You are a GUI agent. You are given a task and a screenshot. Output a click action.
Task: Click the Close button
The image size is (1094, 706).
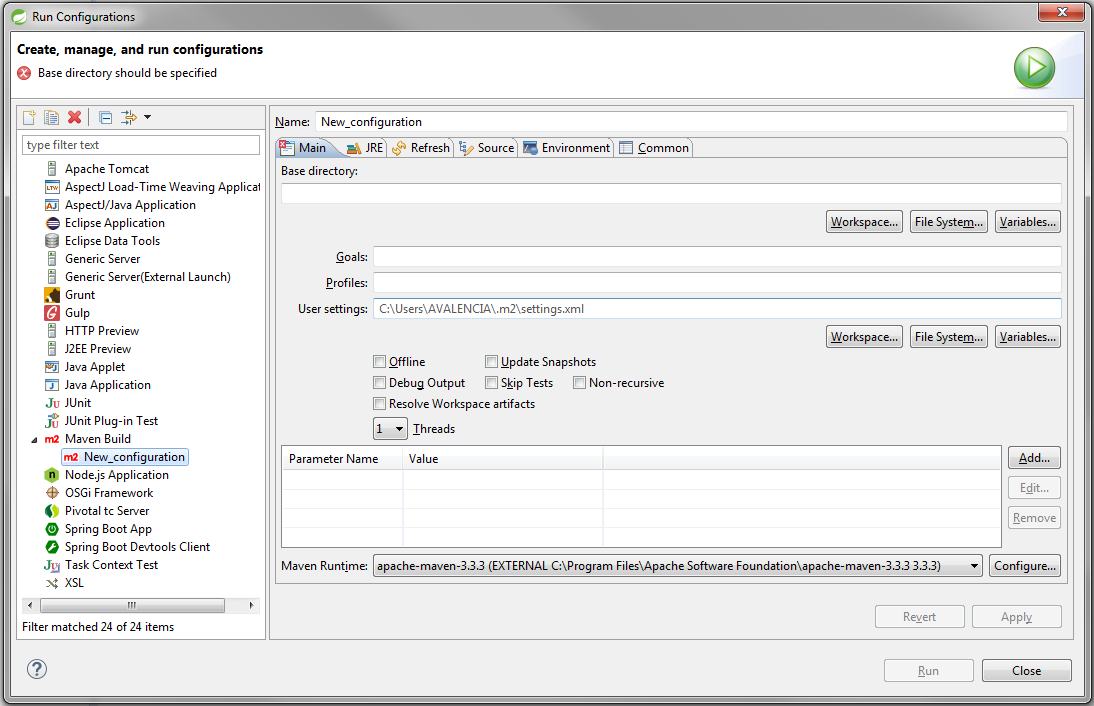(x=1026, y=670)
